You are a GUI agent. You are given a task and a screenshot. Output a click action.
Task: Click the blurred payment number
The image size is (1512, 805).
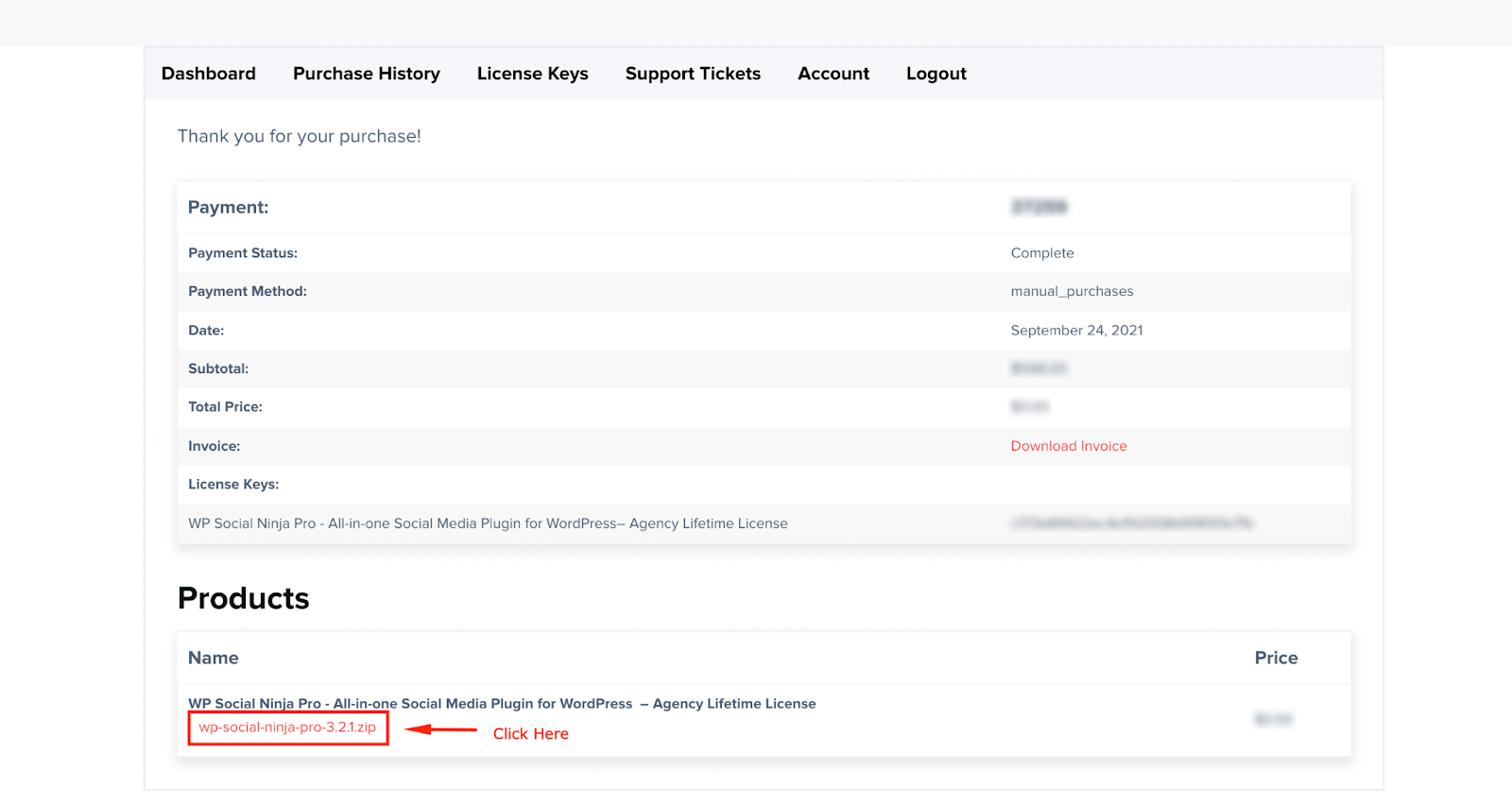(x=1039, y=207)
